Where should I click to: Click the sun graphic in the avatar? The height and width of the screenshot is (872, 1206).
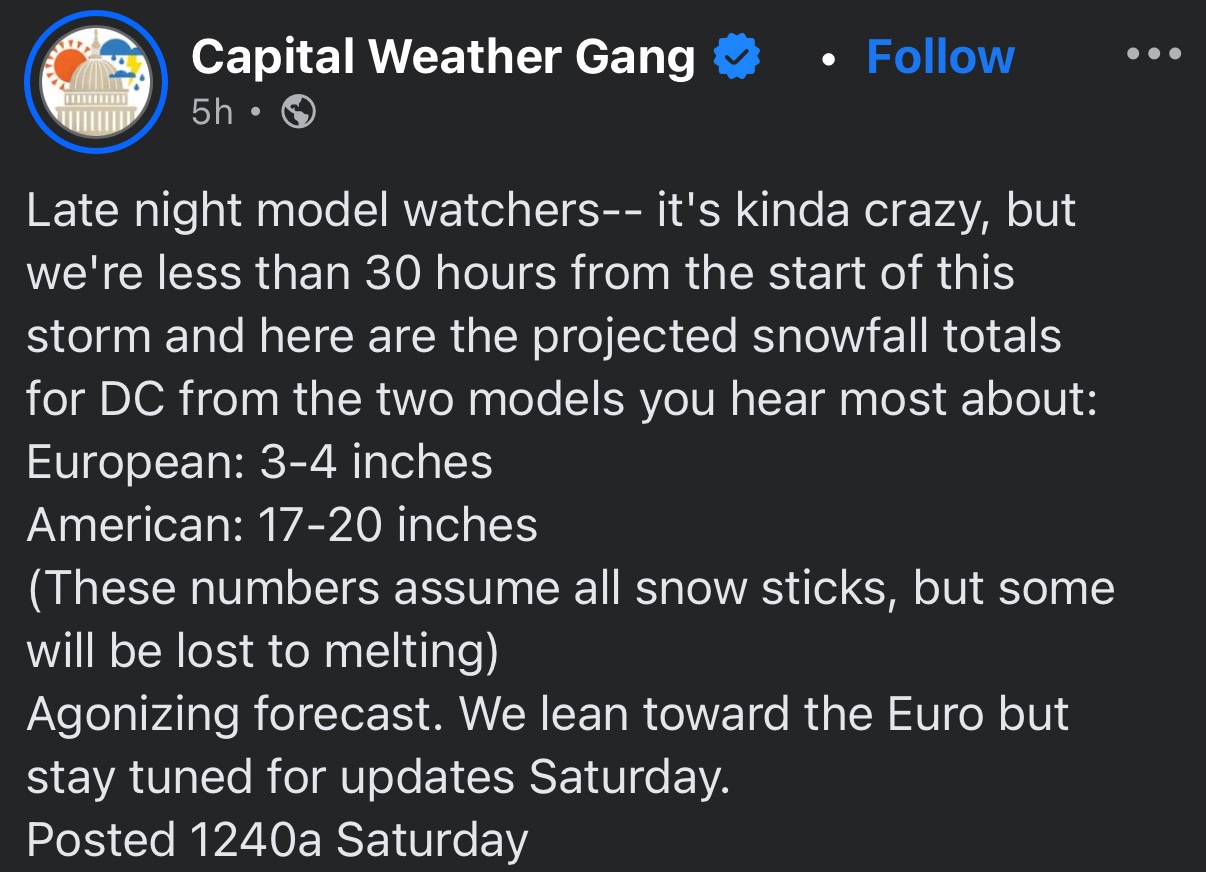(72, 69)
